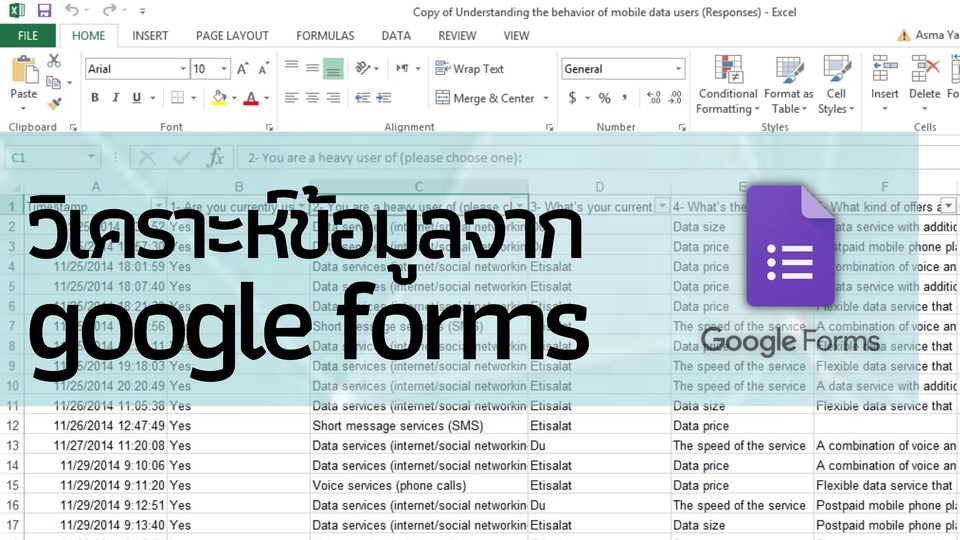Viewport: 960px width, 540px height.
Task: Click the Delete cells icon
Action: (x=924, y=78)
